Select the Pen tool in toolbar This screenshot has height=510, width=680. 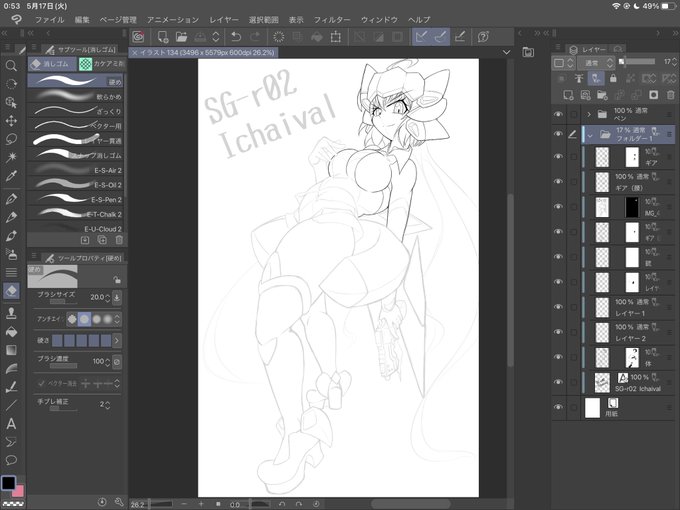pos(11,199)
